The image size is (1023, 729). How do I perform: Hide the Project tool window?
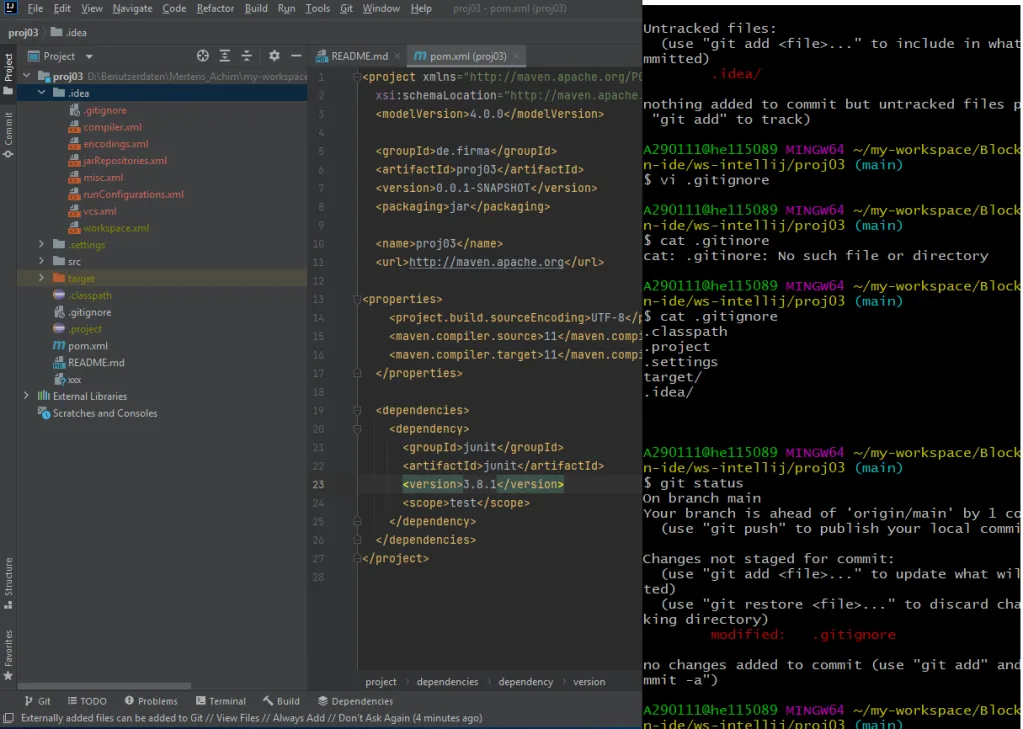(x=296, y=56)
